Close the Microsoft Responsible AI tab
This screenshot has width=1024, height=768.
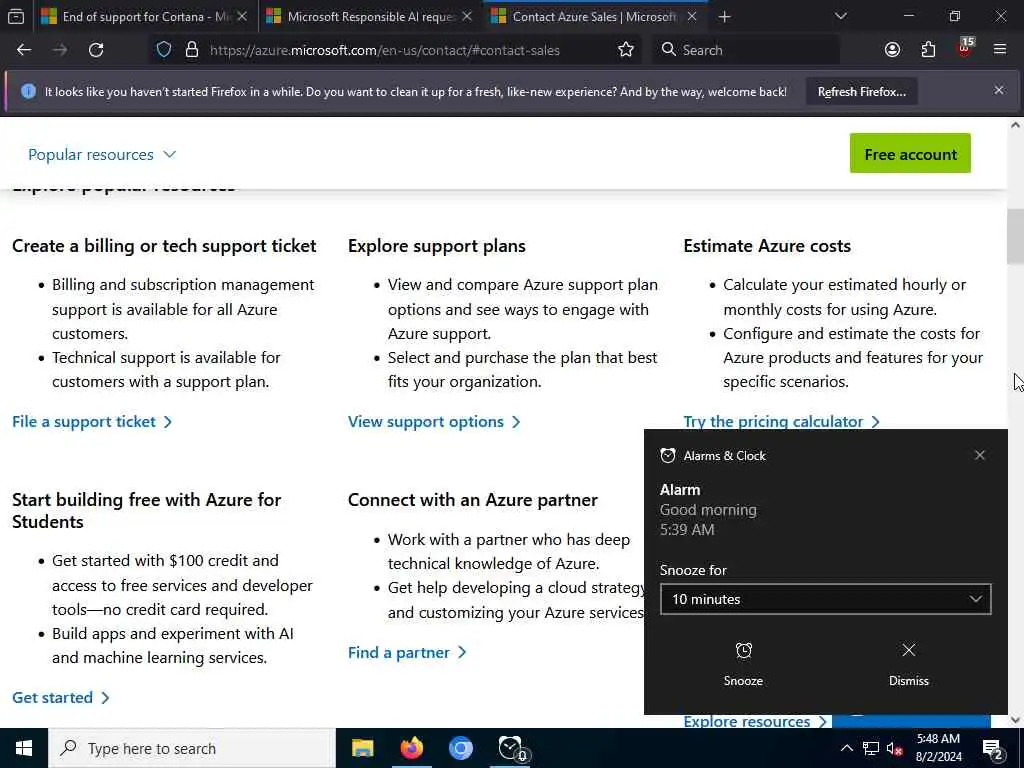point(466,16)
